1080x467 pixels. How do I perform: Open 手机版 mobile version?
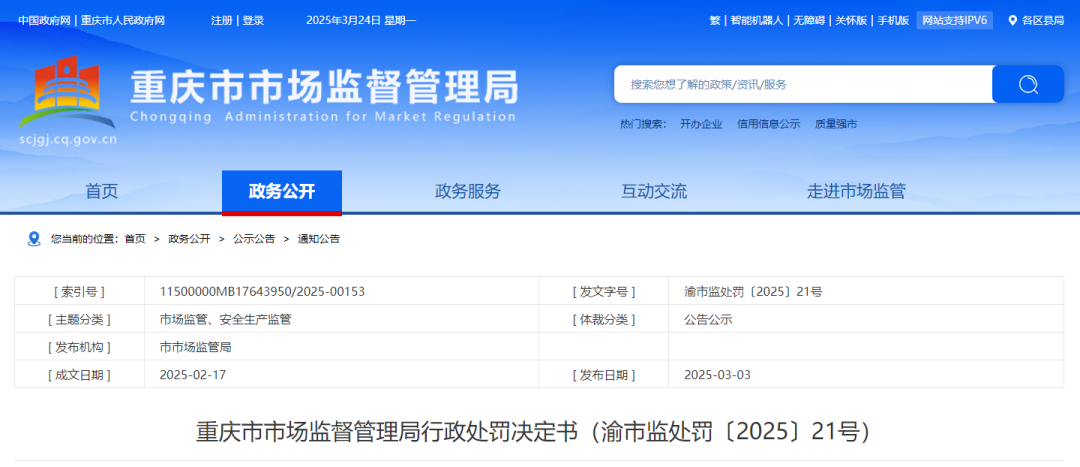(893, 21)
